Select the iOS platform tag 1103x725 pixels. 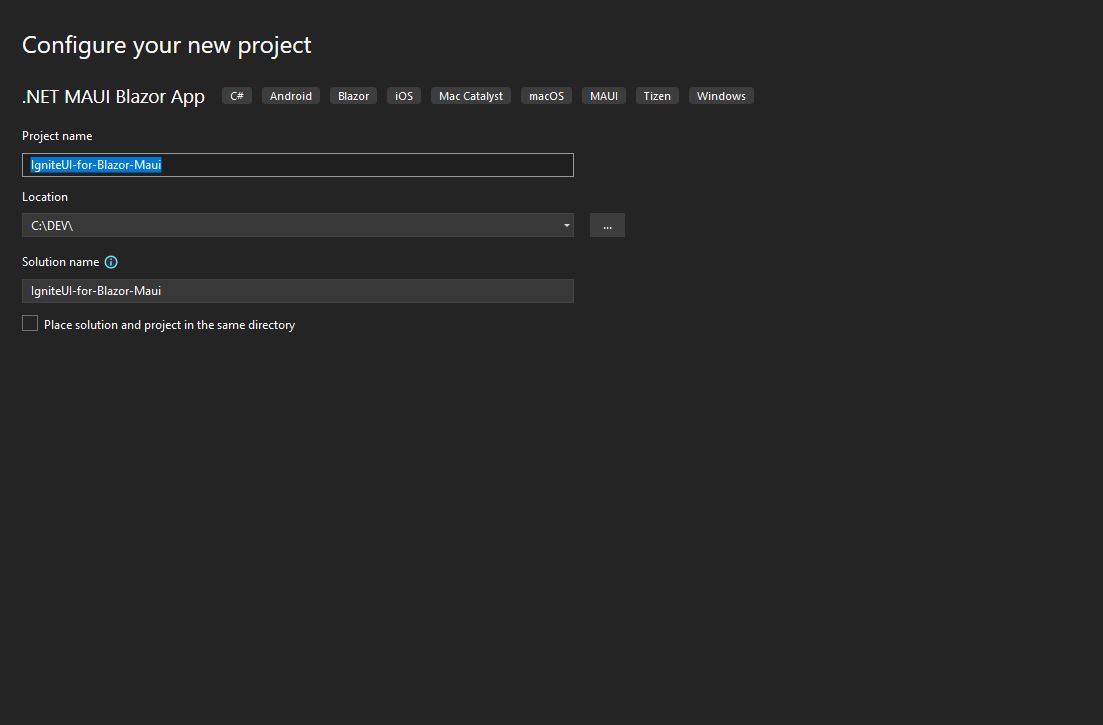coord(404,96)
